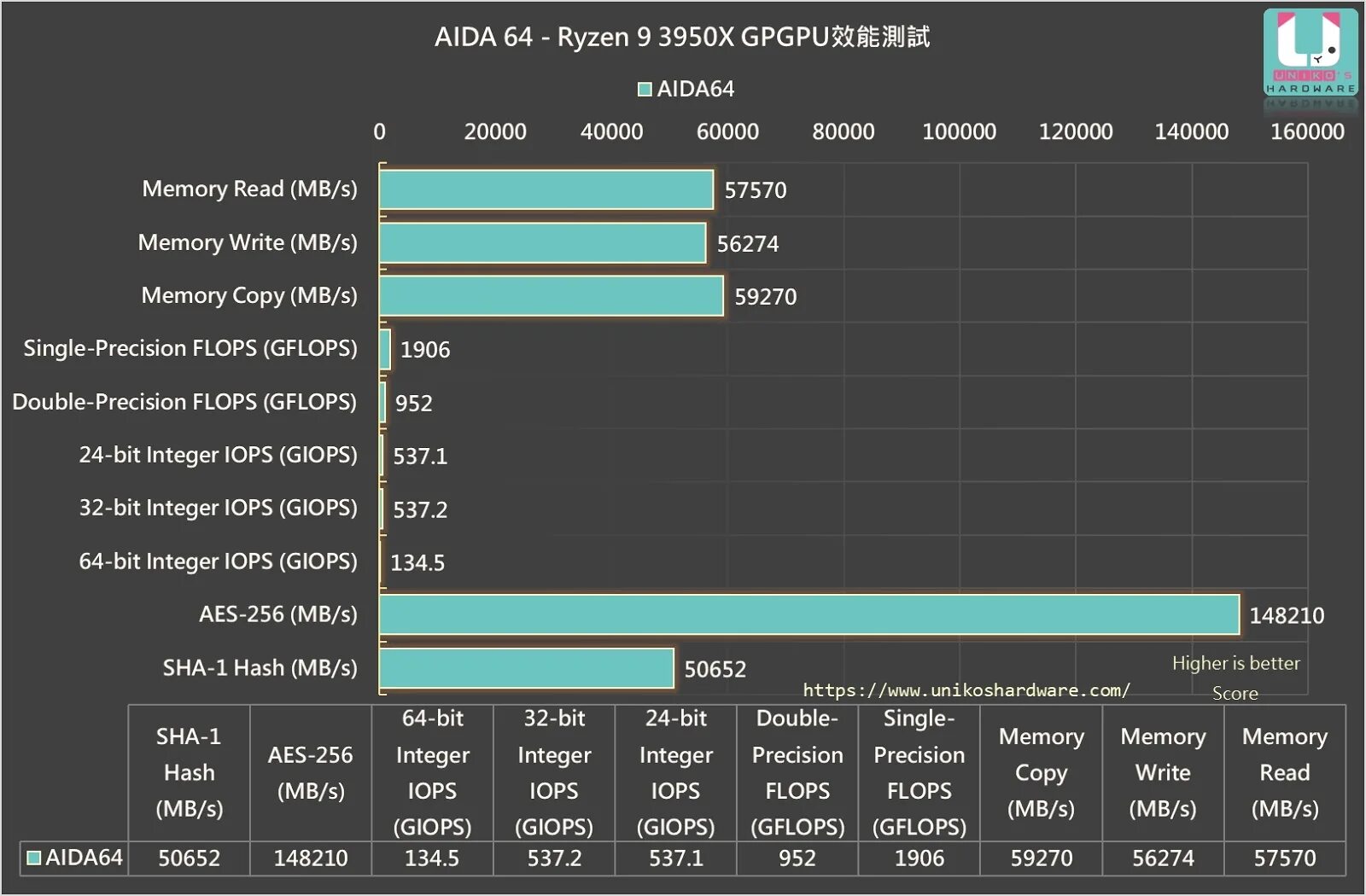Click the Uniko's Hardware logo
The height and width of the screenshot is (896, 1366).
pyautogui.click(x=1311, y=52)
